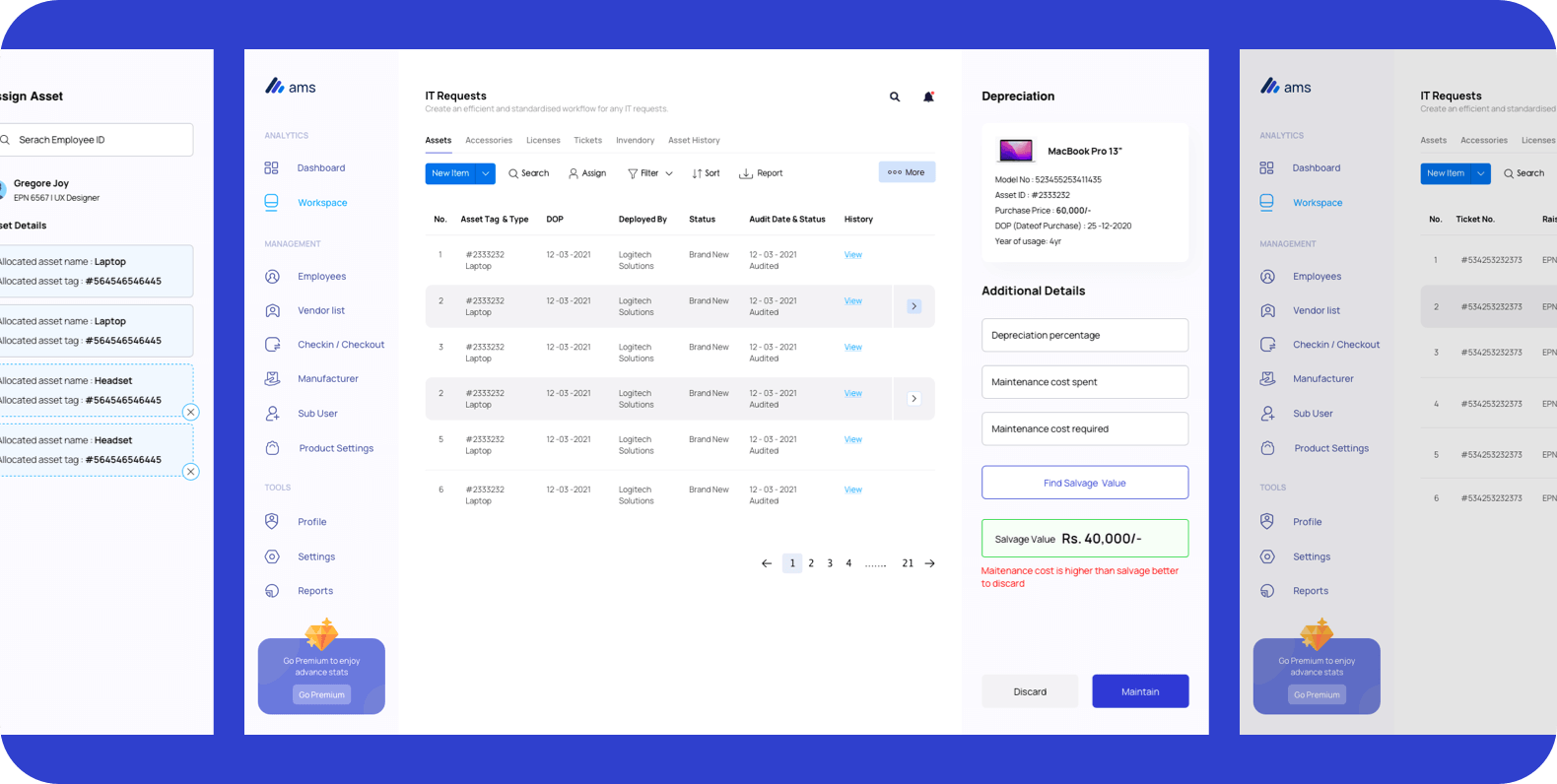The width and height of the screenshot is (1557, 784).
Task: Click the Manufacturer sidebar icon
Action: (x=273, y=379)
